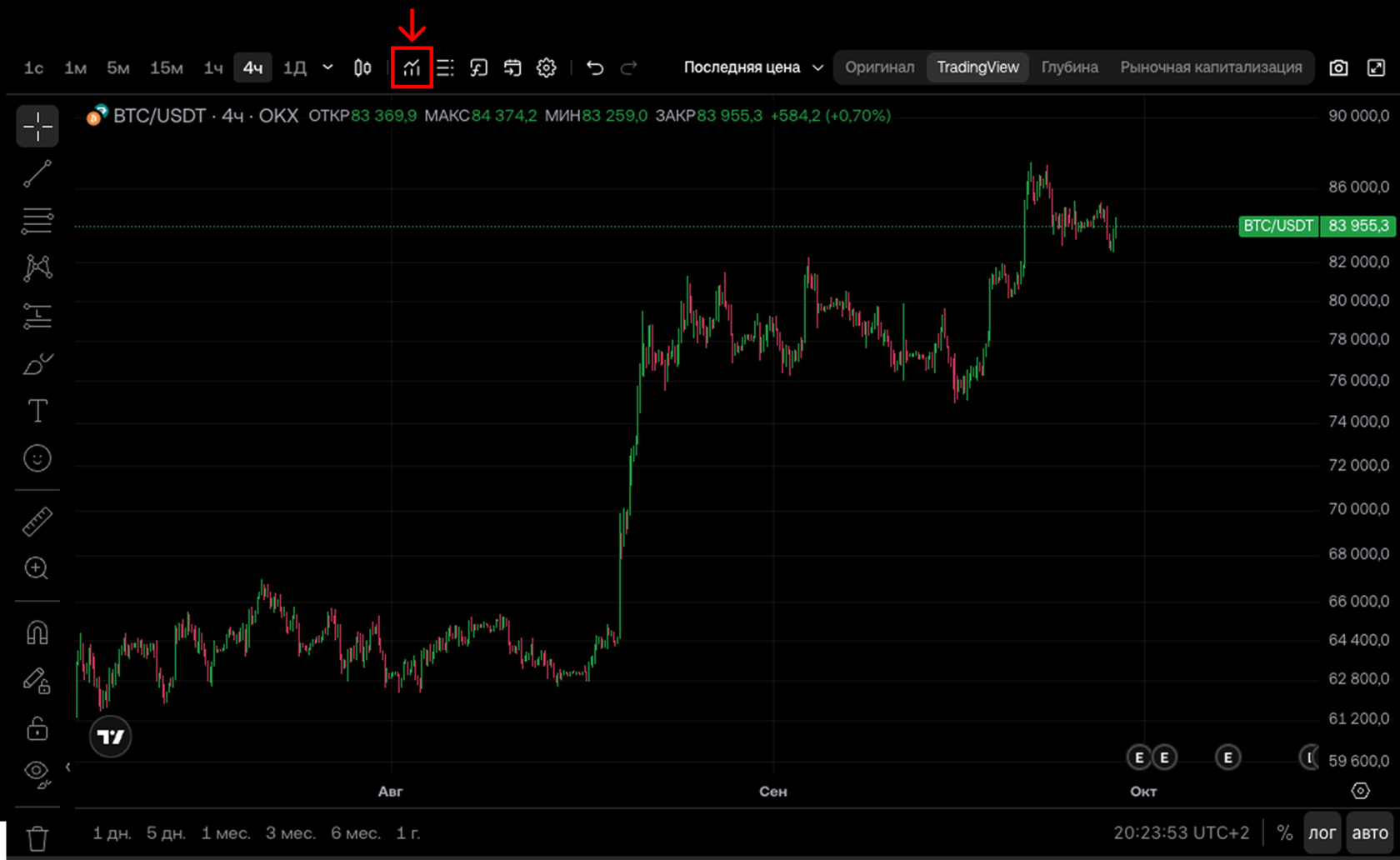This screenshot has height=860, width=1400.
Task: Select the brush drawing tool
Action: coord(37,363)
